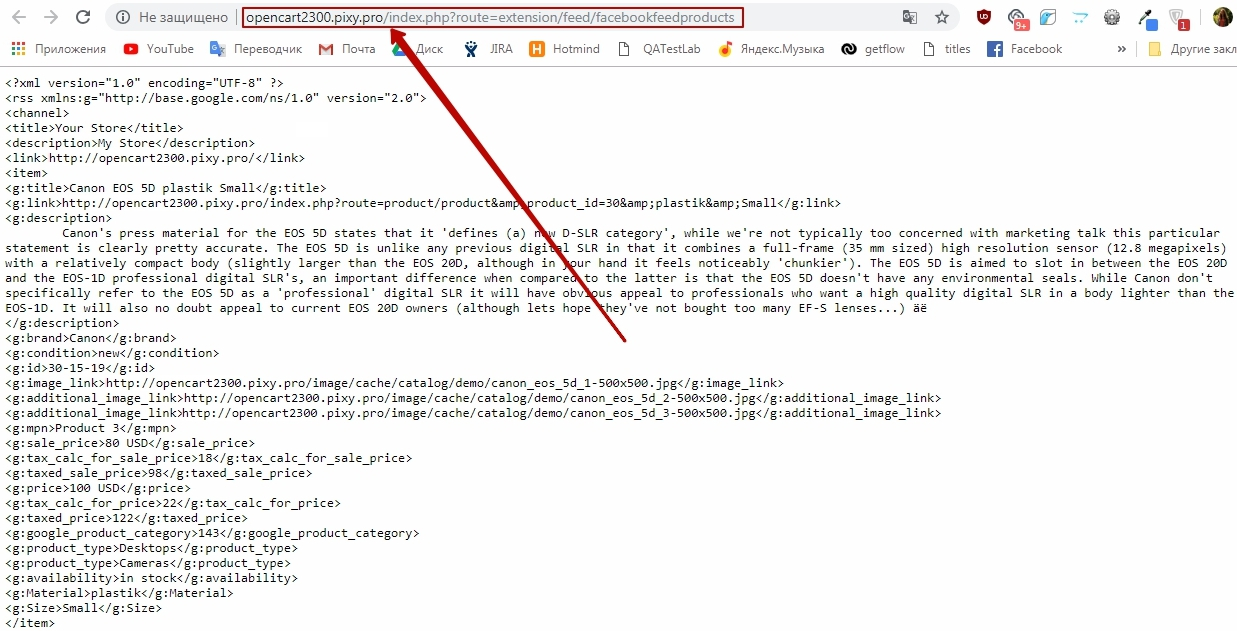Open the Приложения apps shortcut
The image size is (1237, 631).
(58, 49)
